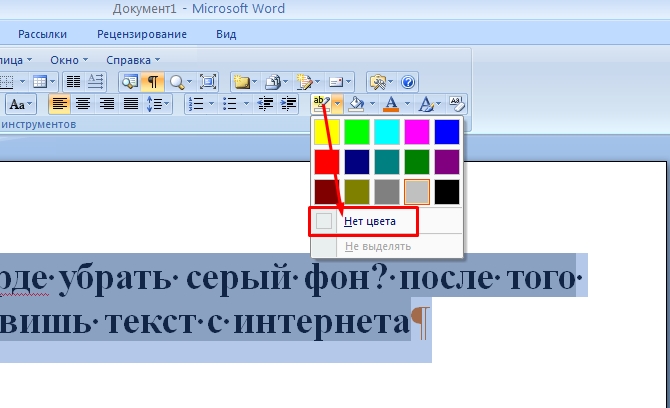Toggle Align Left text alignment

pyautogui.click(x=59, y=103)
